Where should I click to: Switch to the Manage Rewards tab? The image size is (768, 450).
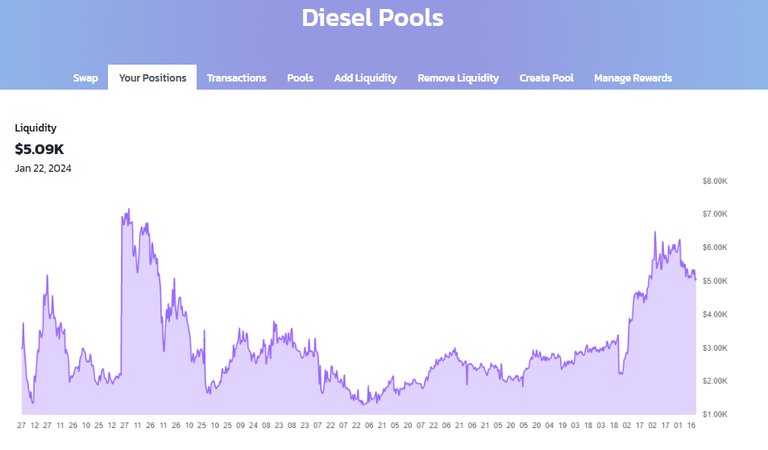coord(633,78)
